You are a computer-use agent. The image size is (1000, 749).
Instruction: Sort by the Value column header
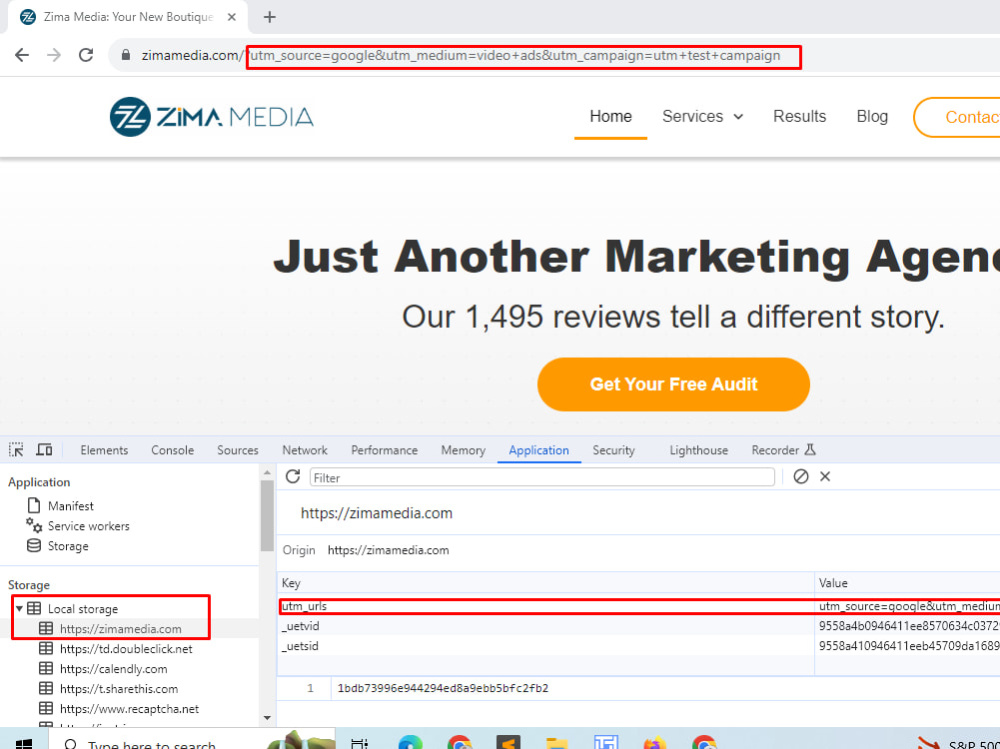coord(907,583)
